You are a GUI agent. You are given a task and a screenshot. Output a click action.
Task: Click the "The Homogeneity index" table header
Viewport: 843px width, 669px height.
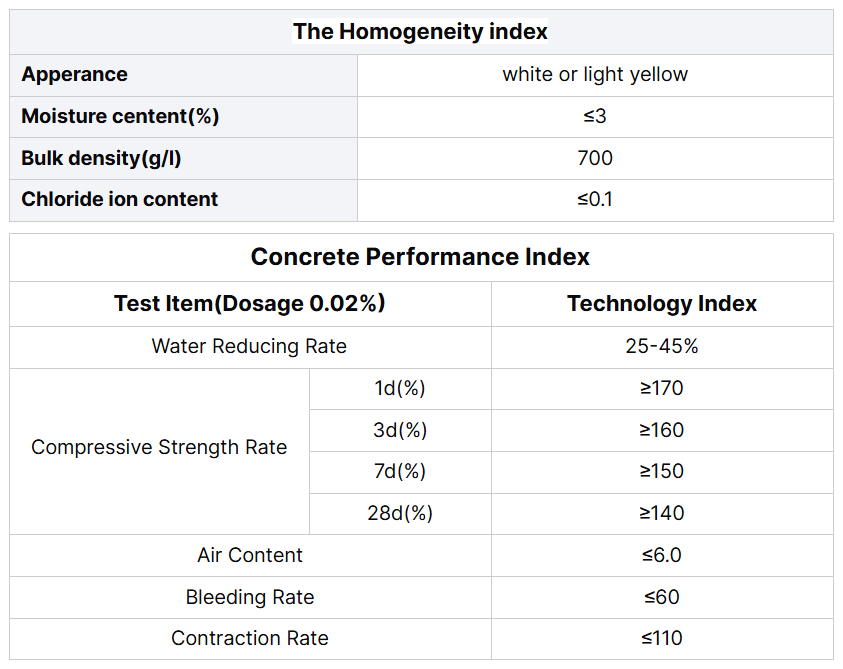(420, 32)
